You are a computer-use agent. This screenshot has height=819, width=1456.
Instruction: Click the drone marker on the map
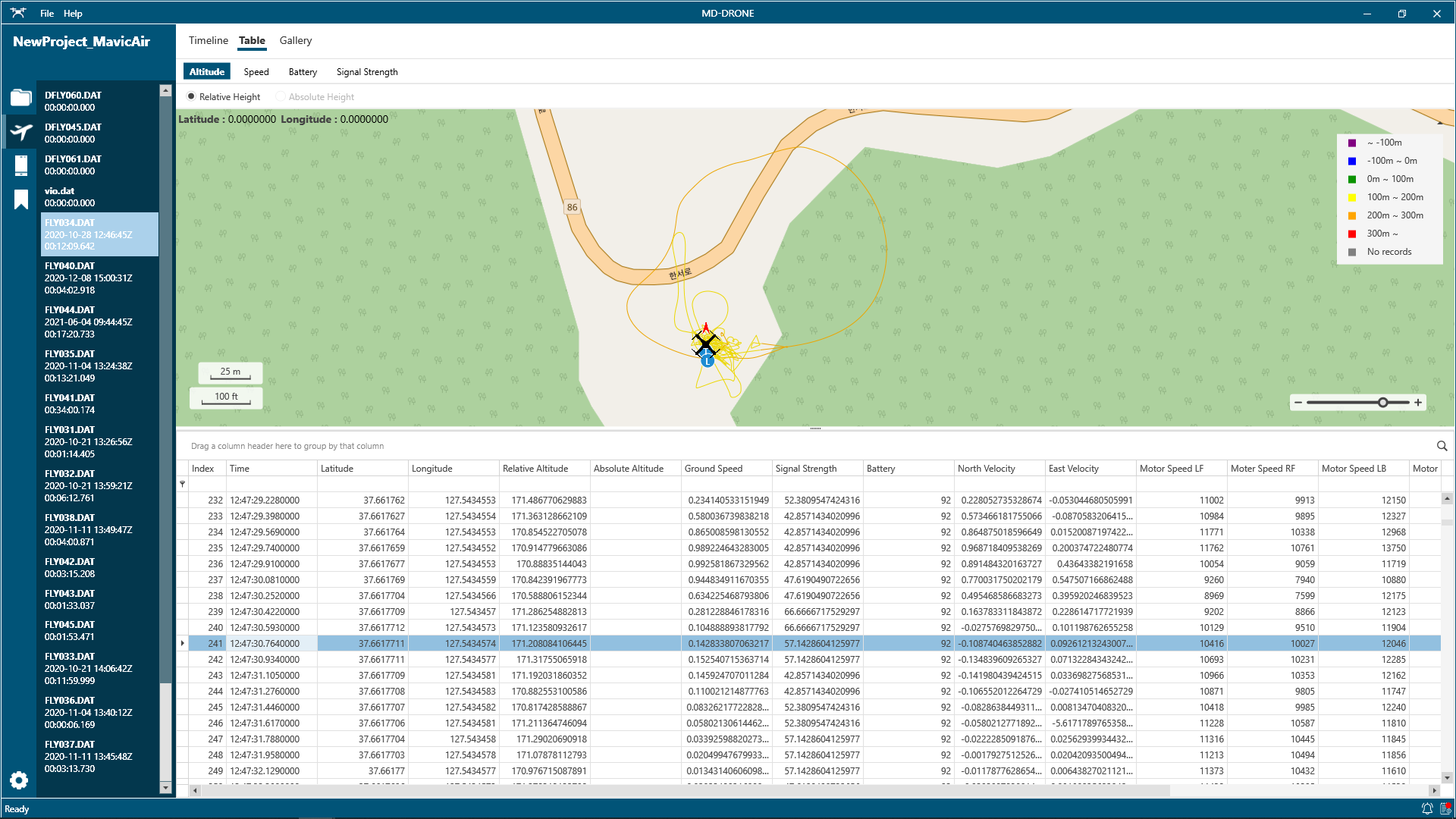coord(706,345)
